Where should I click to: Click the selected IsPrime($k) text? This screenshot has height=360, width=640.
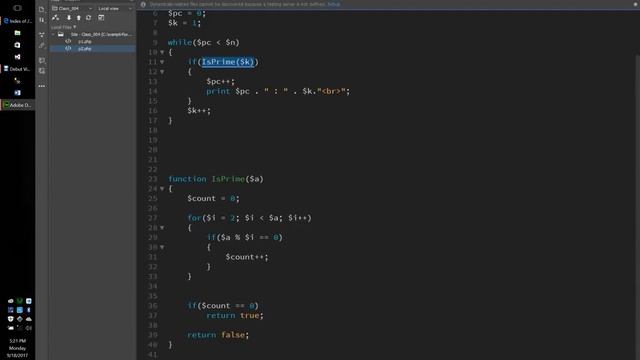(x=228, y=62)
